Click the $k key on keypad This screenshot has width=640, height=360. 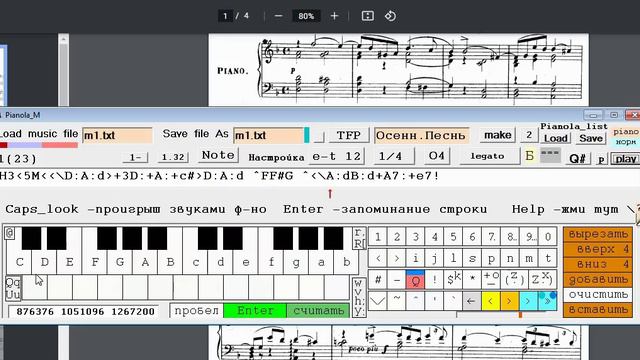click(x=453, y=280)
